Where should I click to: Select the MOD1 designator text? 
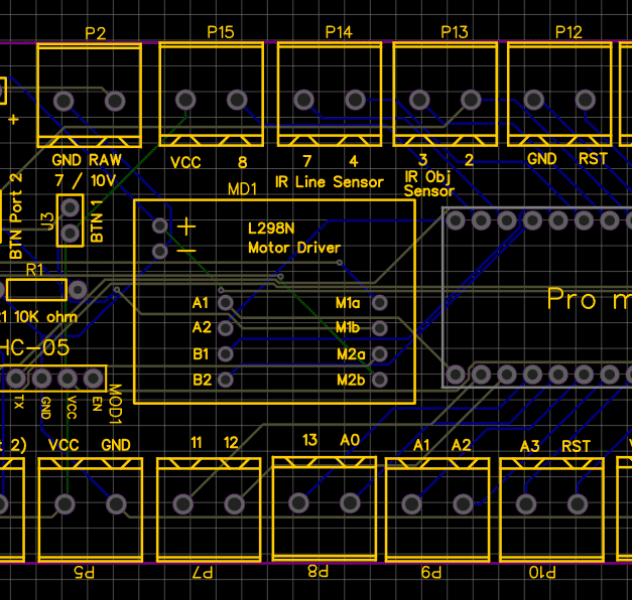[116, 404]
